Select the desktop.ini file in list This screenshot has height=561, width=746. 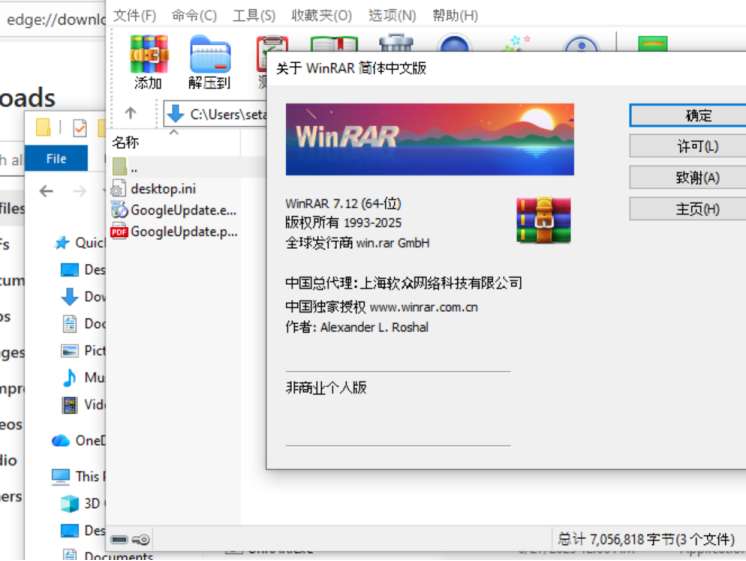162,188
